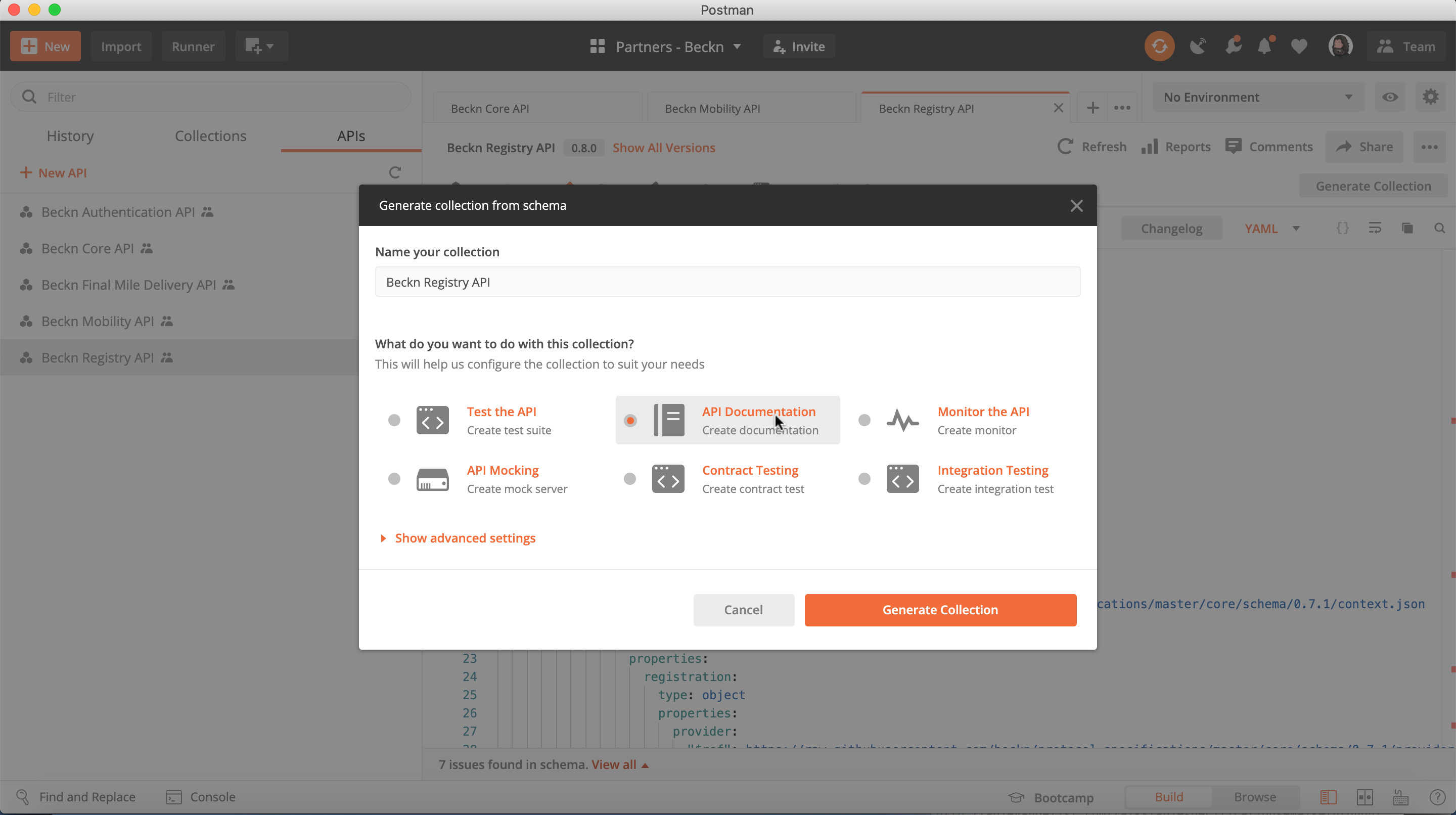Screen dimensions: 1456x815
Task: Open the Partners - Beckn workspace dropdown
Action: coord(665,47)
